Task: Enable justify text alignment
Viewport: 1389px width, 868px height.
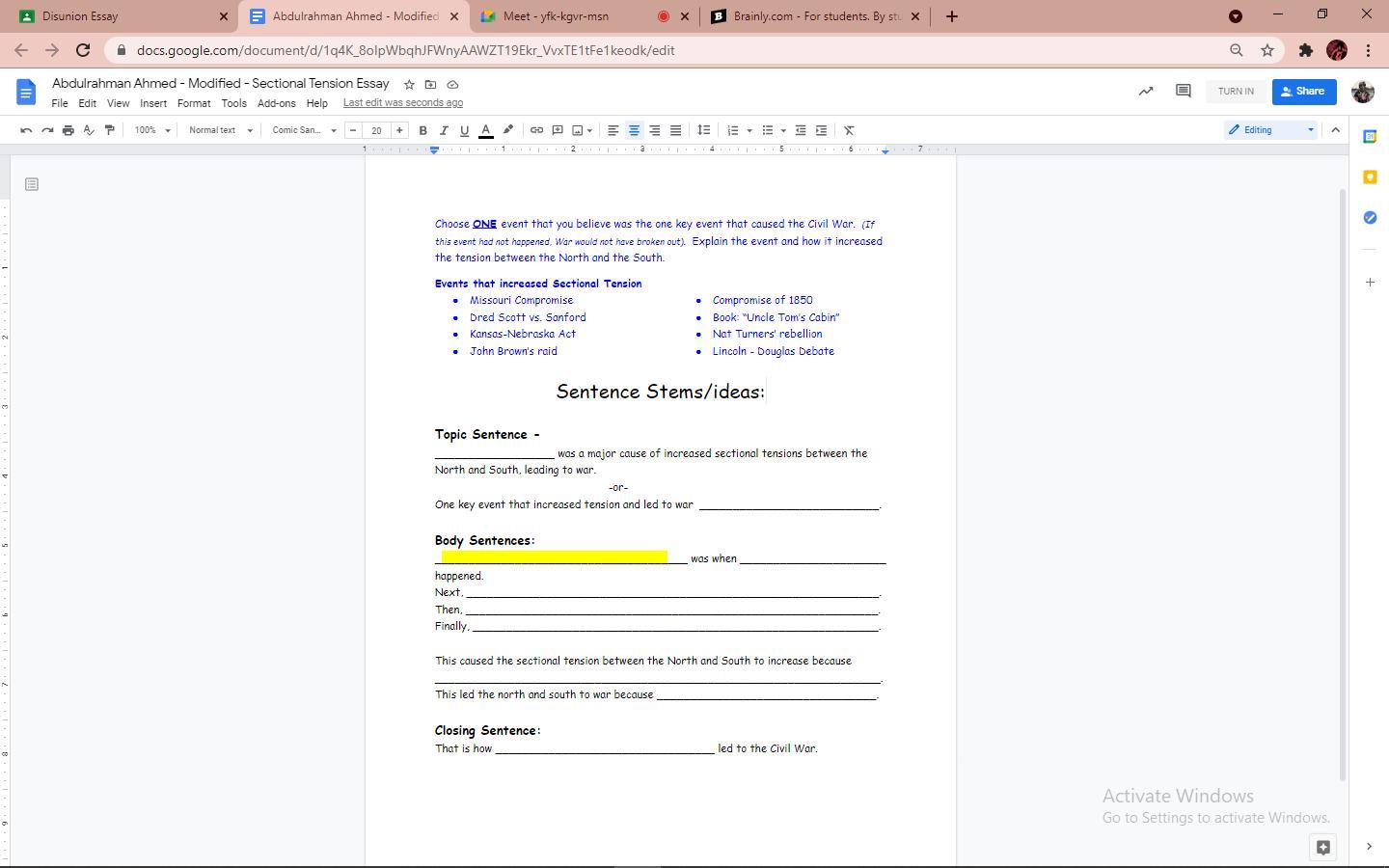Action: click(x=675, y=130)
